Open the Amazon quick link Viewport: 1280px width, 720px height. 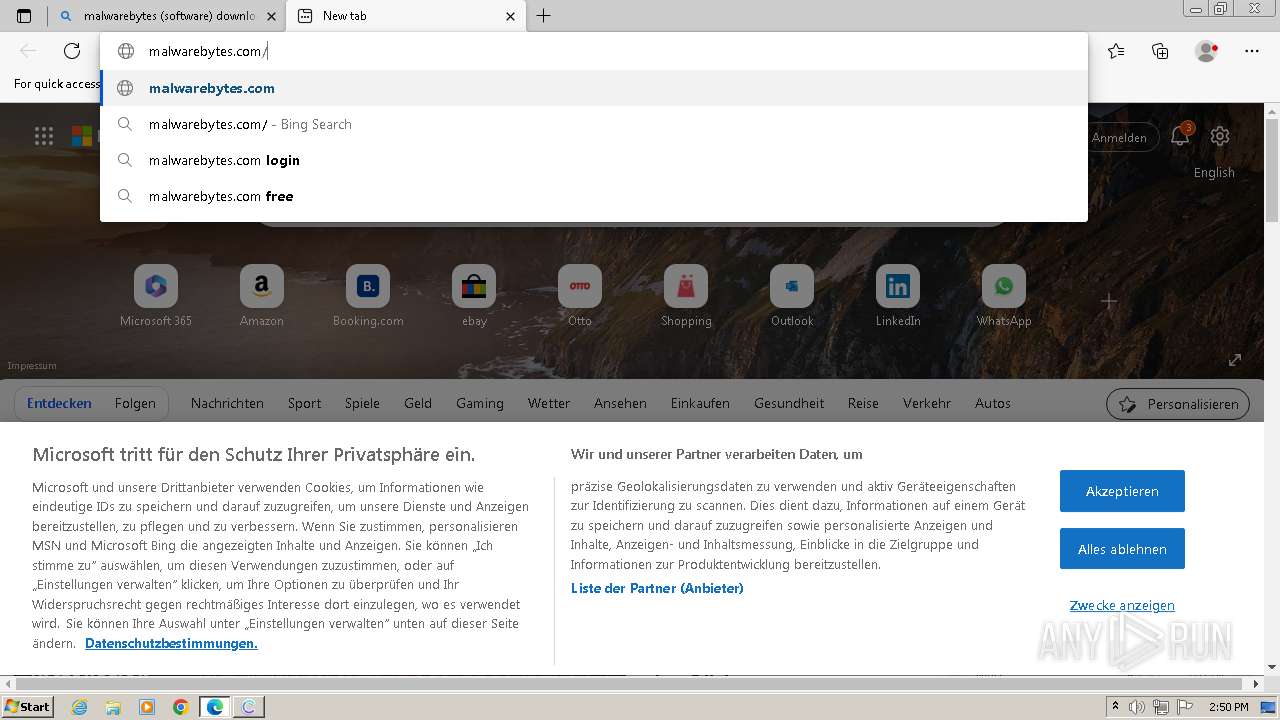pyautogui.click(x=262, y=296)
